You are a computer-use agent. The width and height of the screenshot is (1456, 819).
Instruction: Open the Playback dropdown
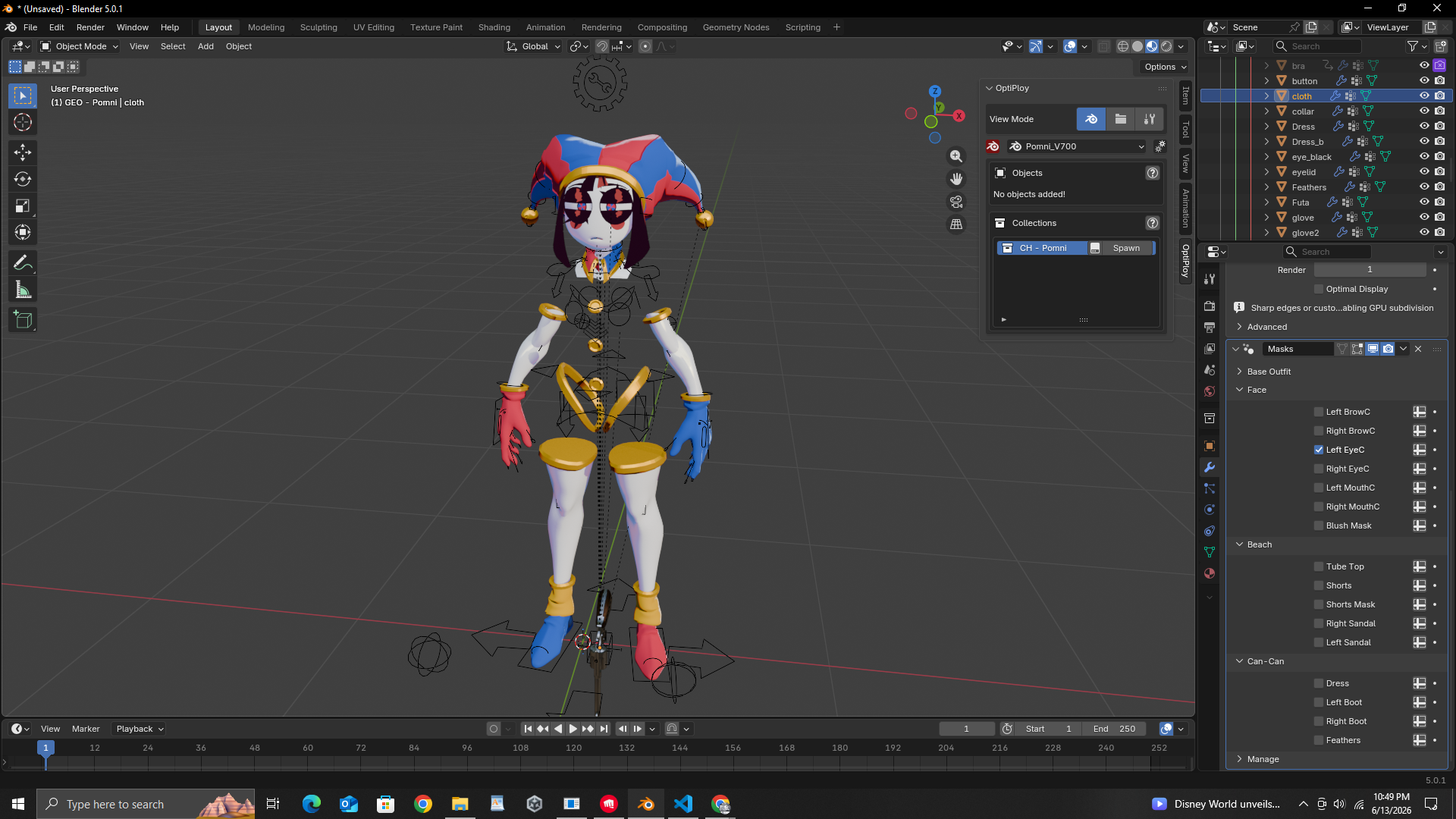(140, 729)
